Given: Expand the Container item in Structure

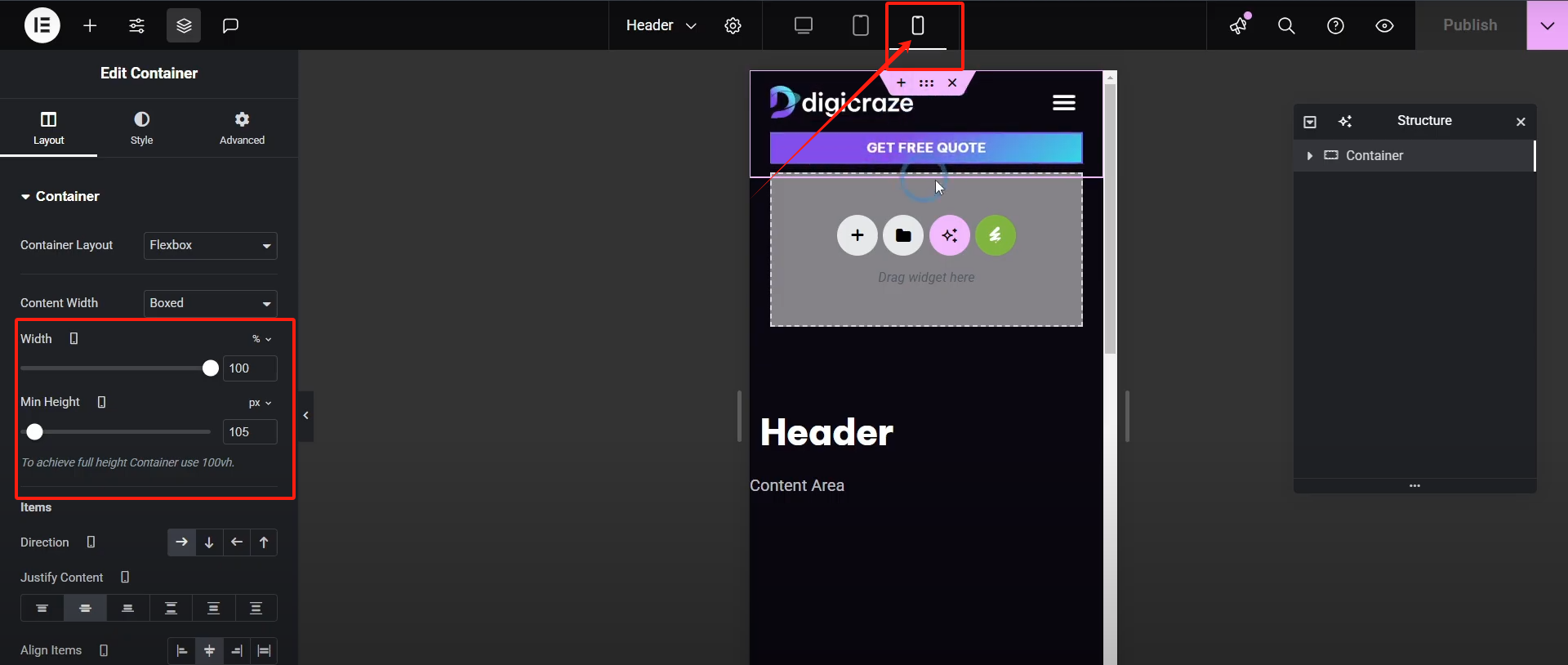Looking at the screenshot, I should [x=1310, y=156].
